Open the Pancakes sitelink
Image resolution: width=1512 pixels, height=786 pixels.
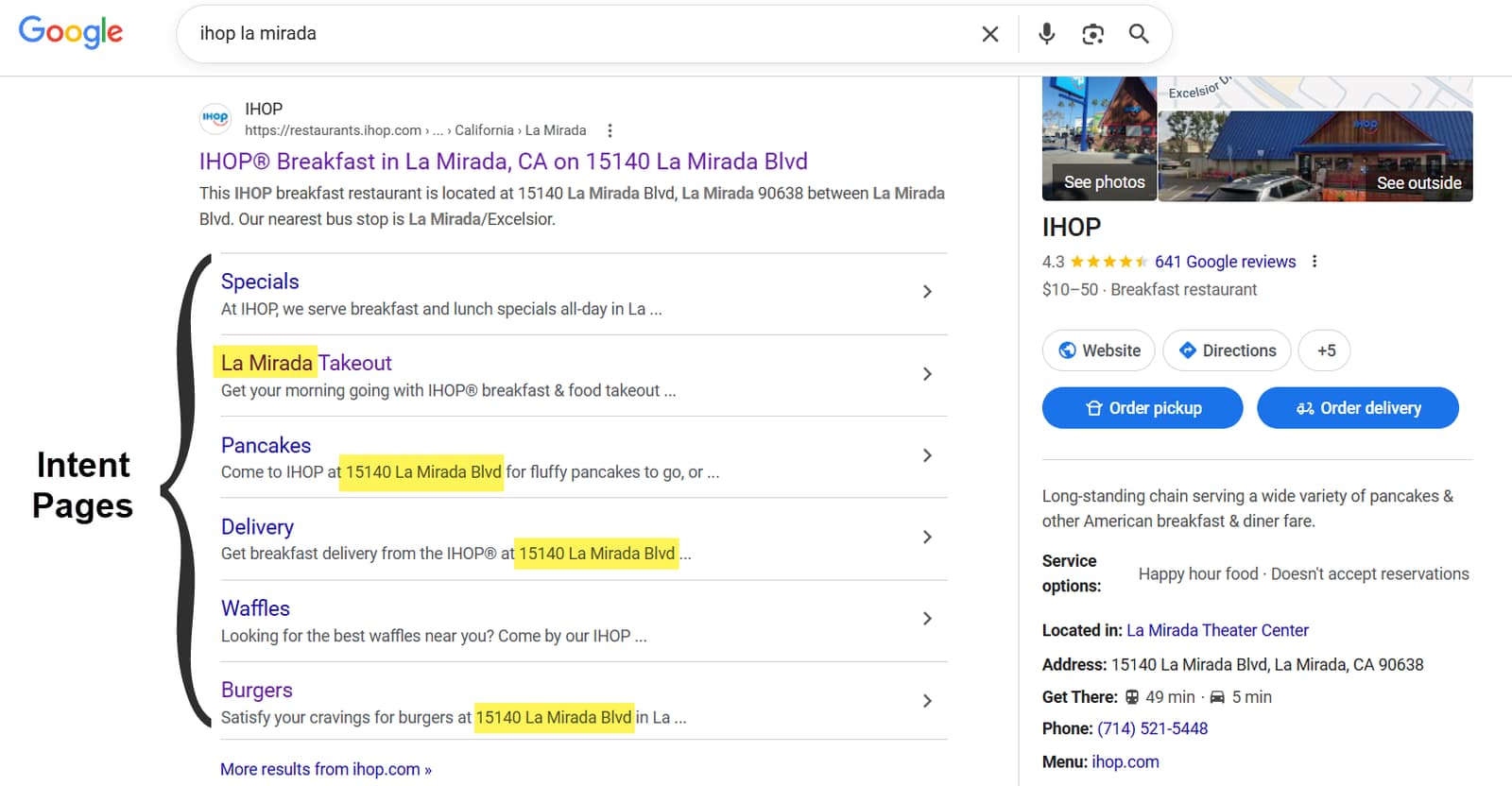[x=266, y=445]
